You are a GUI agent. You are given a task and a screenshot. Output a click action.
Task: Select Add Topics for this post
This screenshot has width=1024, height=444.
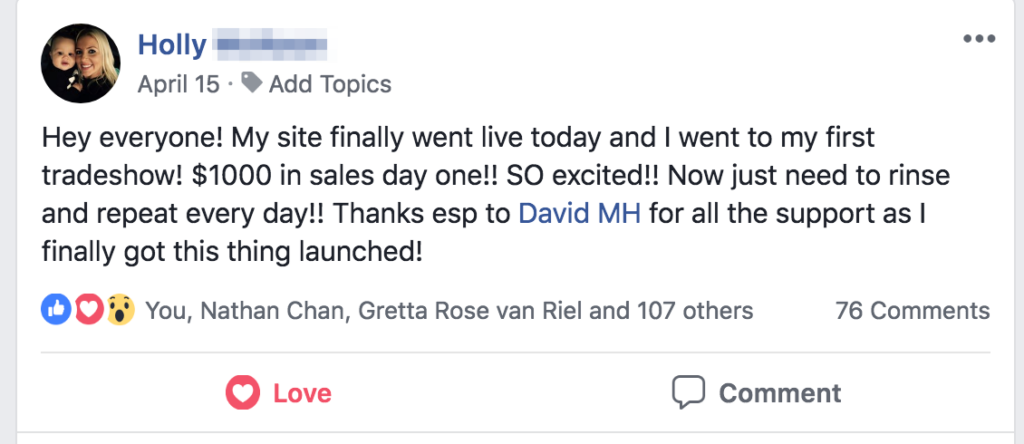pyautogui.click(x=330, y=84)
